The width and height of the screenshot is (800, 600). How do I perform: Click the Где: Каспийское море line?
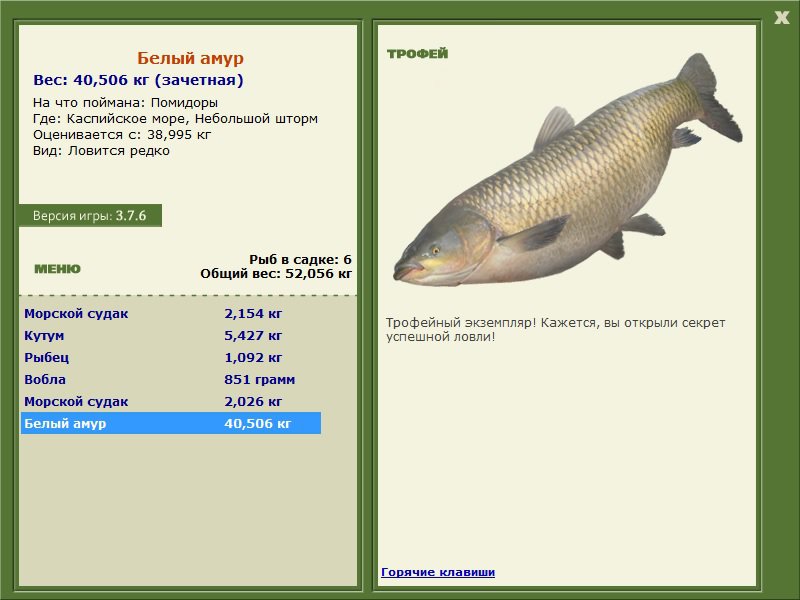pyautogui.click(x=176, y=119)
